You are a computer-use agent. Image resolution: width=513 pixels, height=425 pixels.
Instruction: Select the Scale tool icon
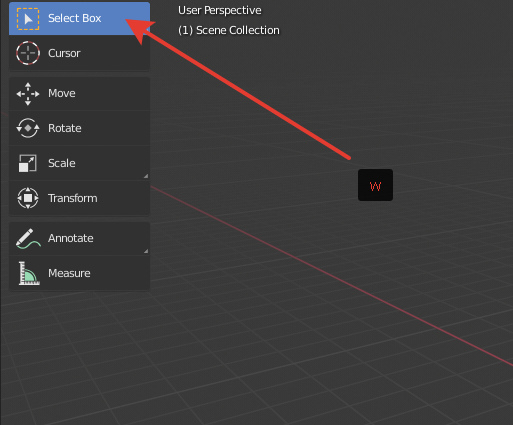coord(28,163)
